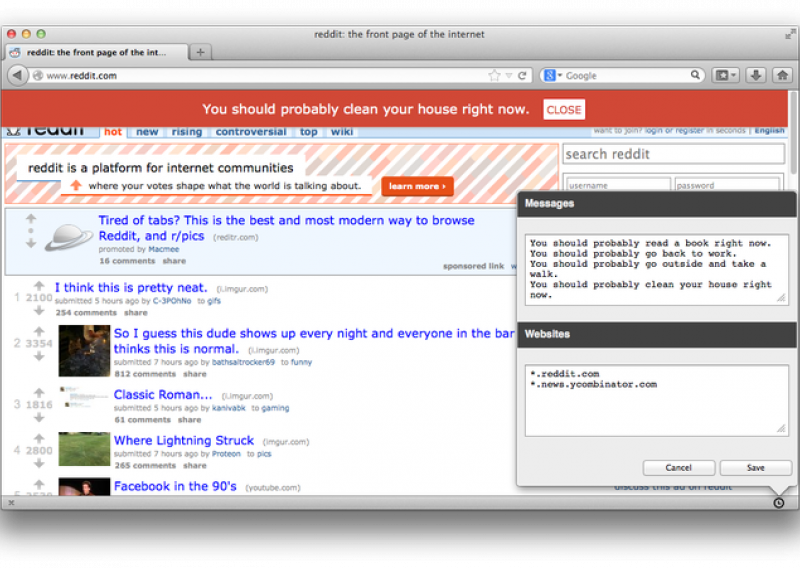Open 265 comments link
Image resolution: width=800 pixels, height=568 pixels.
click(145, 465)
